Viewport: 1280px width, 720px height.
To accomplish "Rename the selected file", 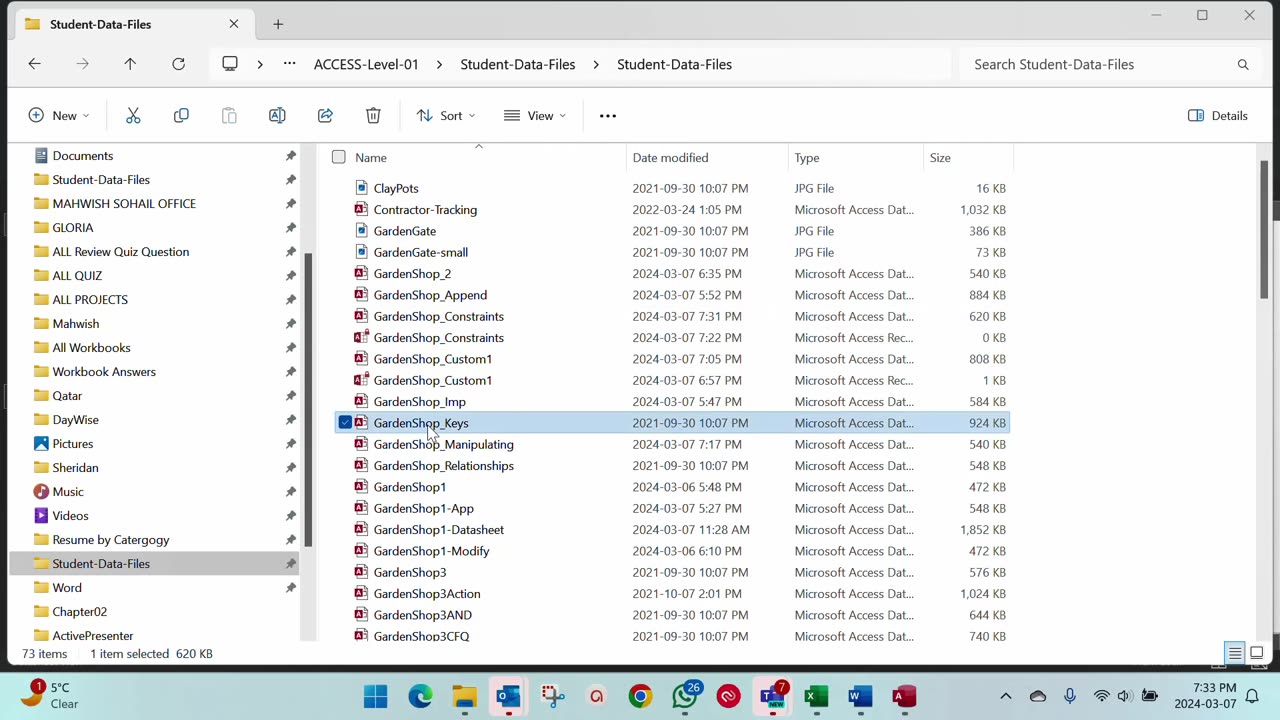I will (277, 116).
